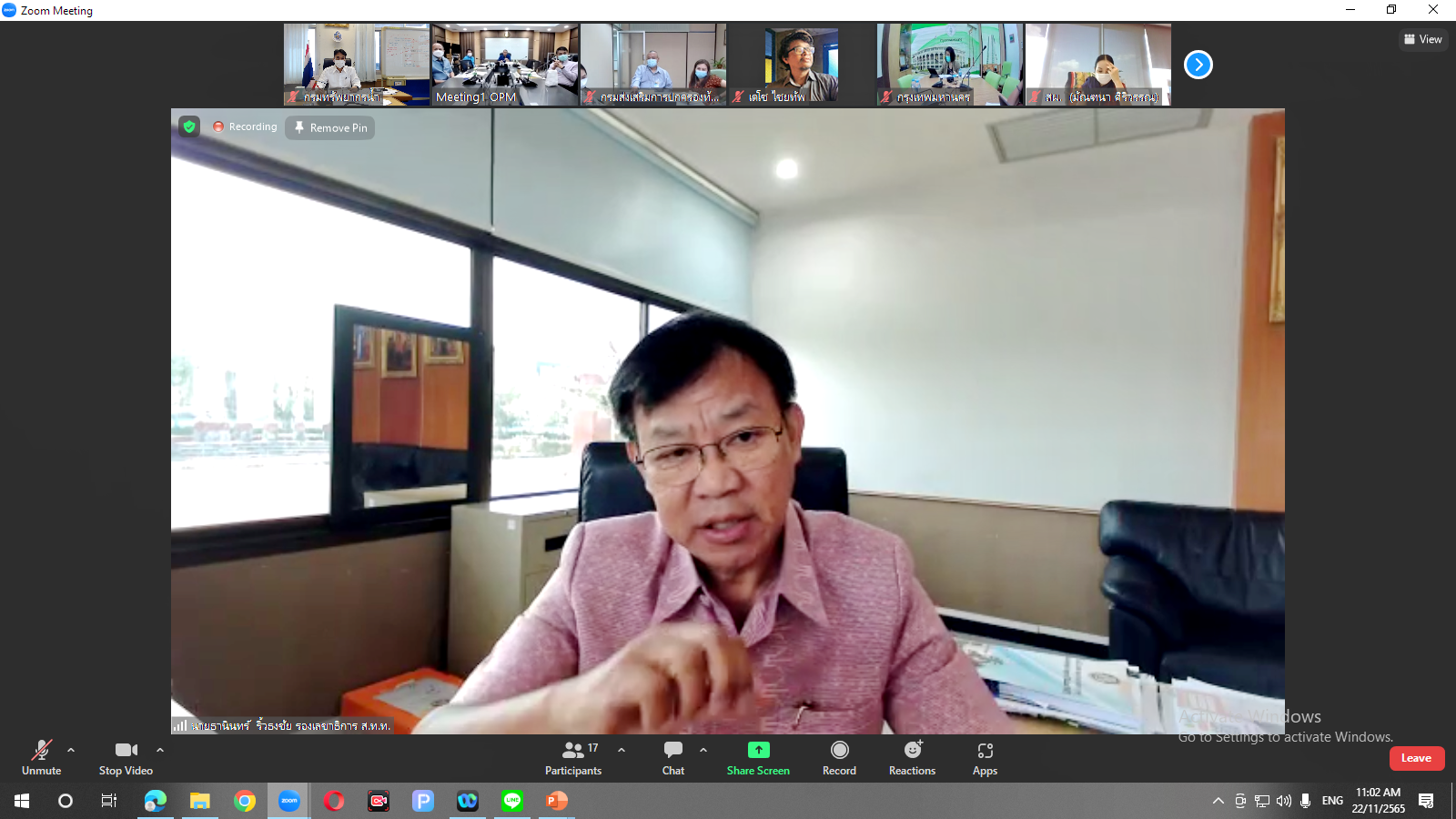The image size is (1456, 819).
Task: Open video options arrow beside Stop Video
Action: pos(160,750)
